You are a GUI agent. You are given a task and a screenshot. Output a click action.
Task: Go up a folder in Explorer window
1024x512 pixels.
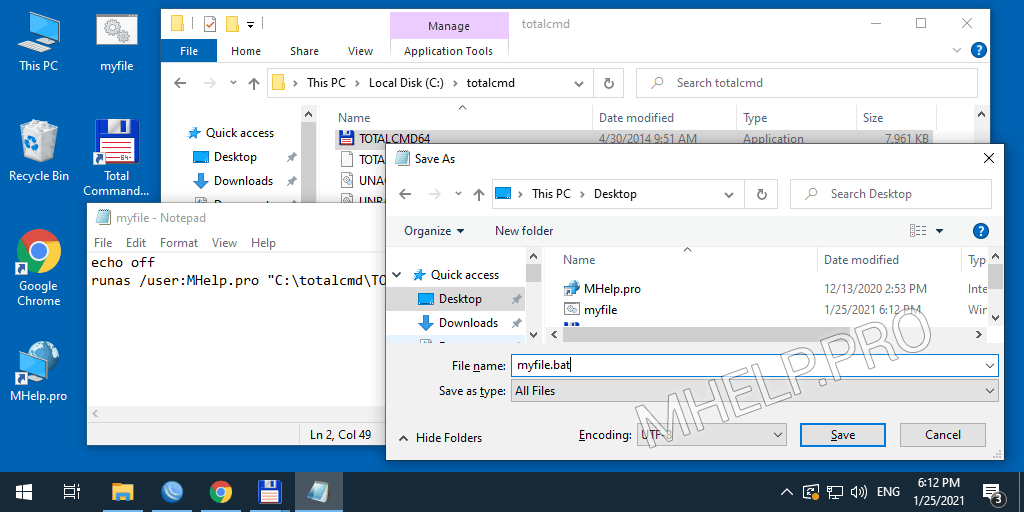254,83
